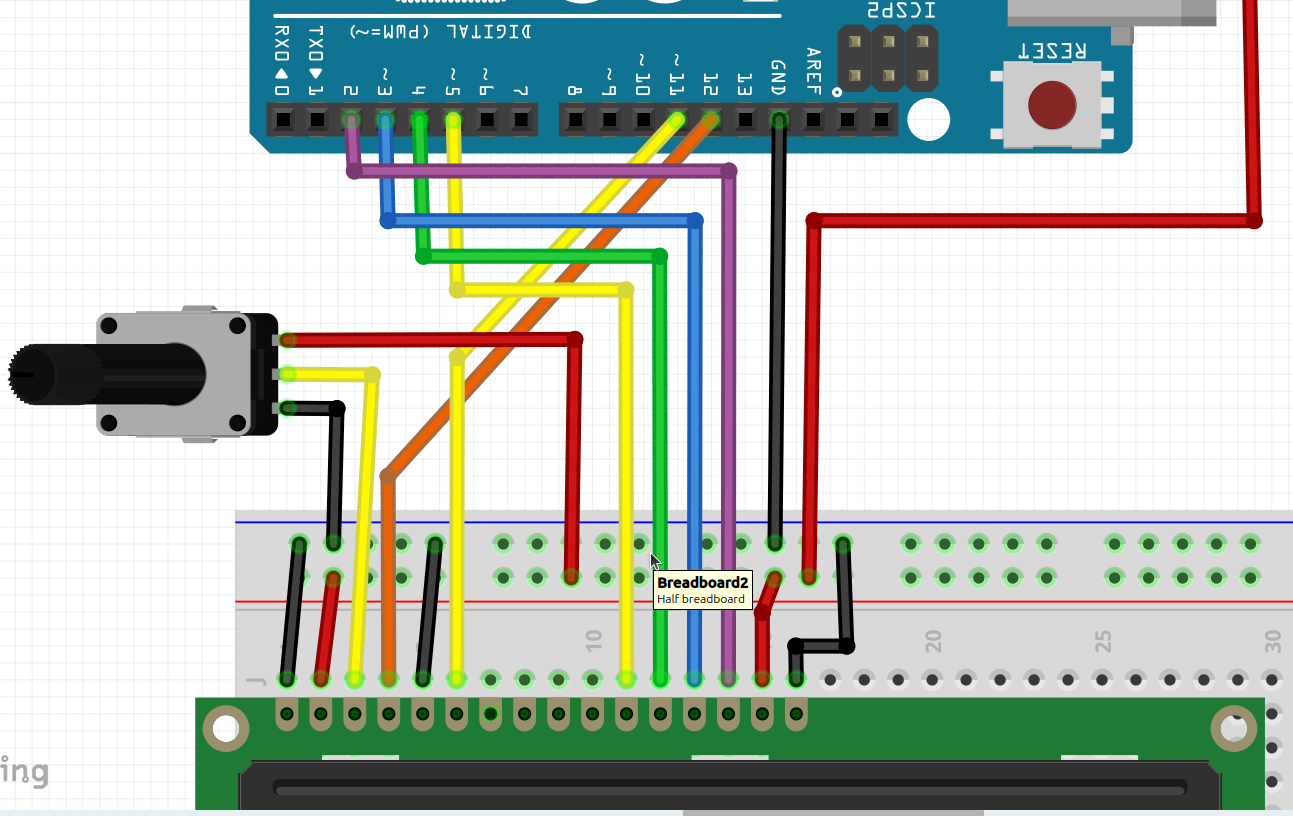Click the black wire from Arduino GND

pyautogui.click(x=777, y=330)
